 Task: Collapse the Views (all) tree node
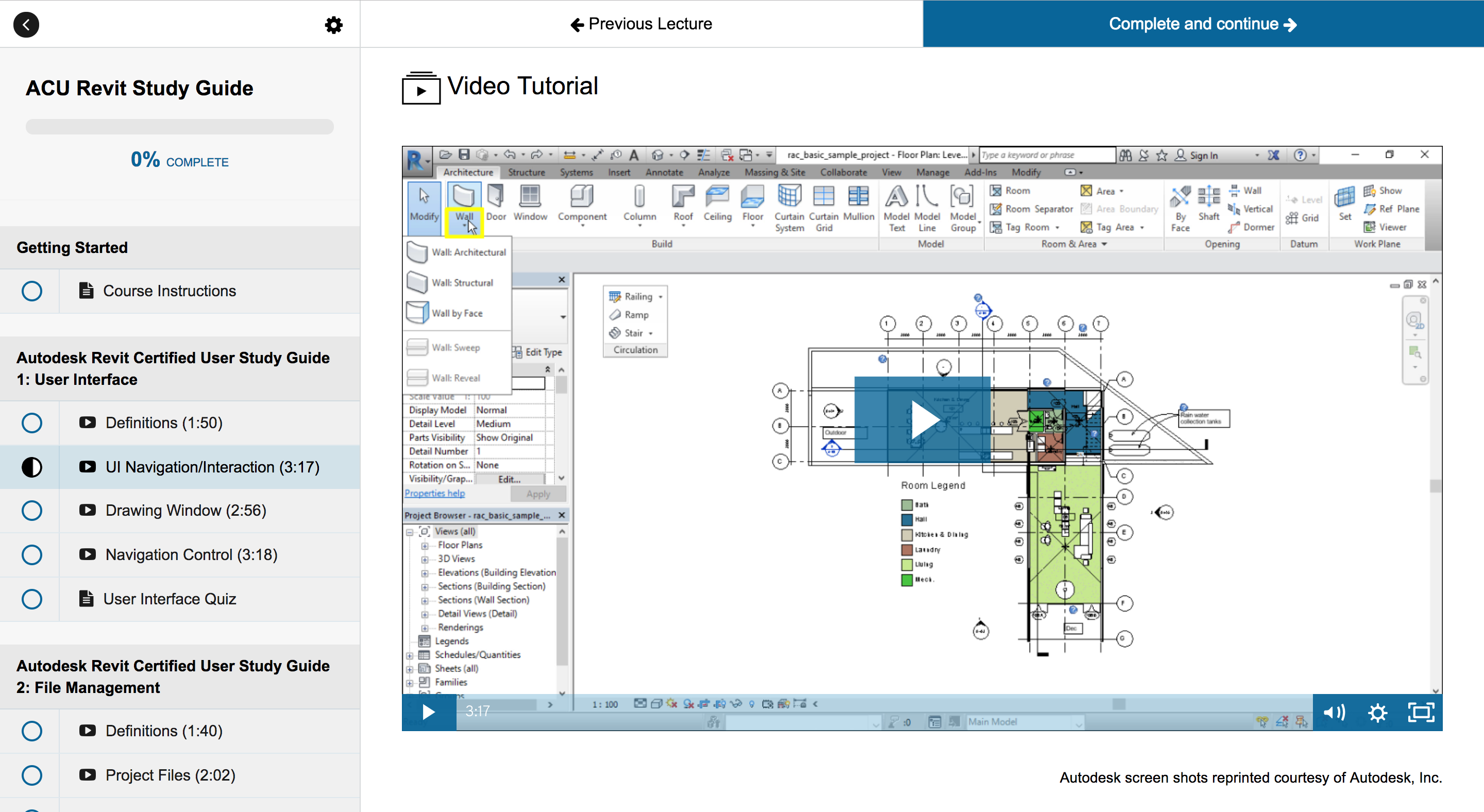click(x=410, y=532)
